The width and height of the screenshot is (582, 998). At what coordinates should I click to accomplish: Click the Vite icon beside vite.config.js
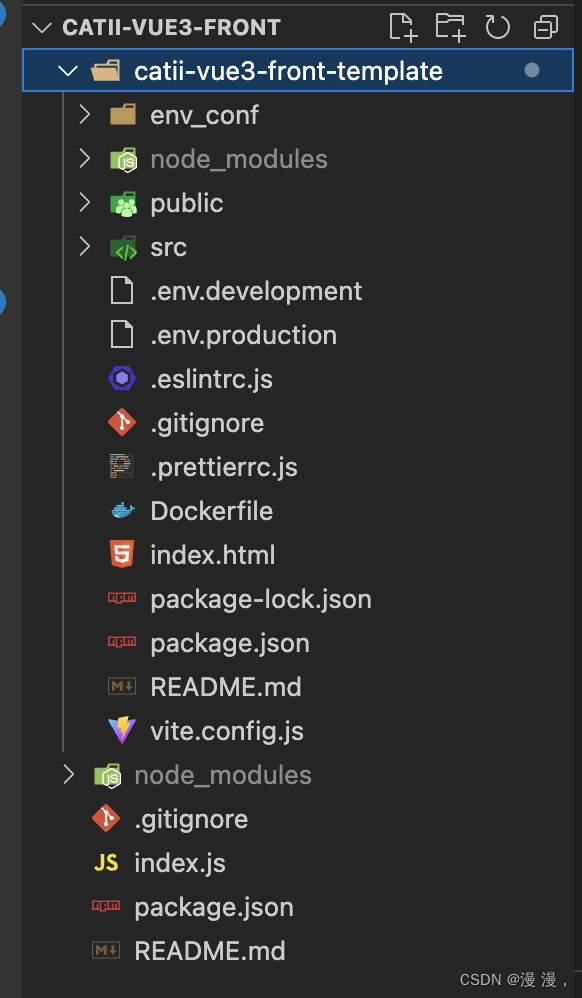tap(121, 730)
